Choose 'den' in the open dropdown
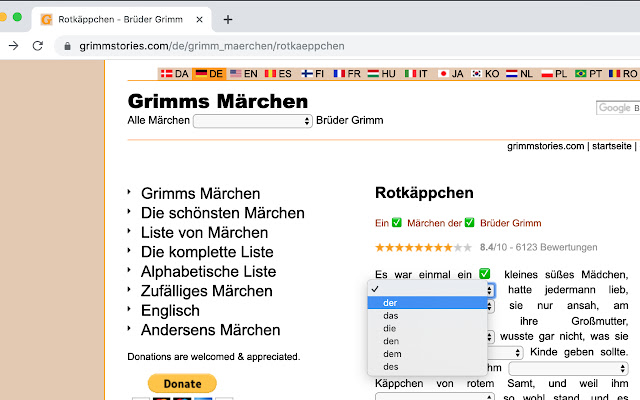The width and height of the screenshot is (640, 400). tap(427, 341)
